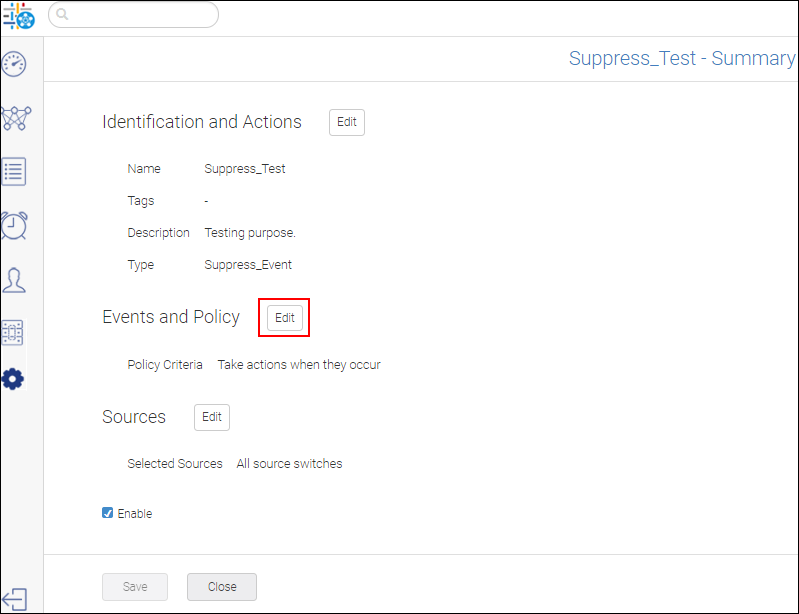Open the device inventory icon in sidebar
Image resolution: width=799 pixels, height=614 pixels.
click(13, 333)
